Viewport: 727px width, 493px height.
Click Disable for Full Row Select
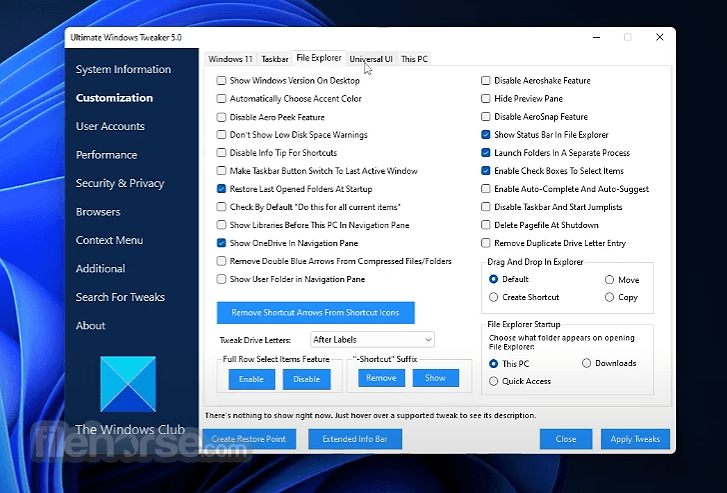(x=306, y=379)
